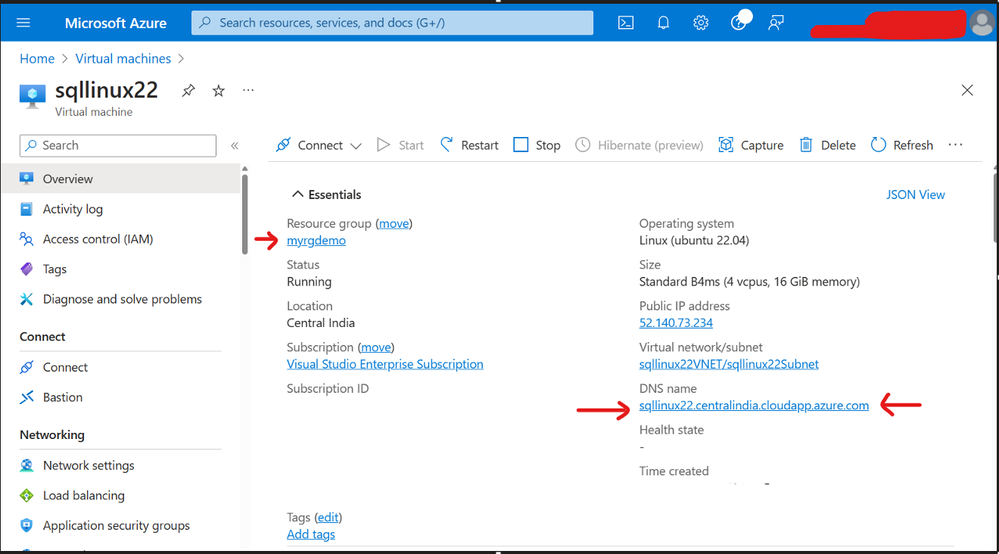Refresh the VM overview
Screen dimensions: 999x554
(x=902, y=145)
